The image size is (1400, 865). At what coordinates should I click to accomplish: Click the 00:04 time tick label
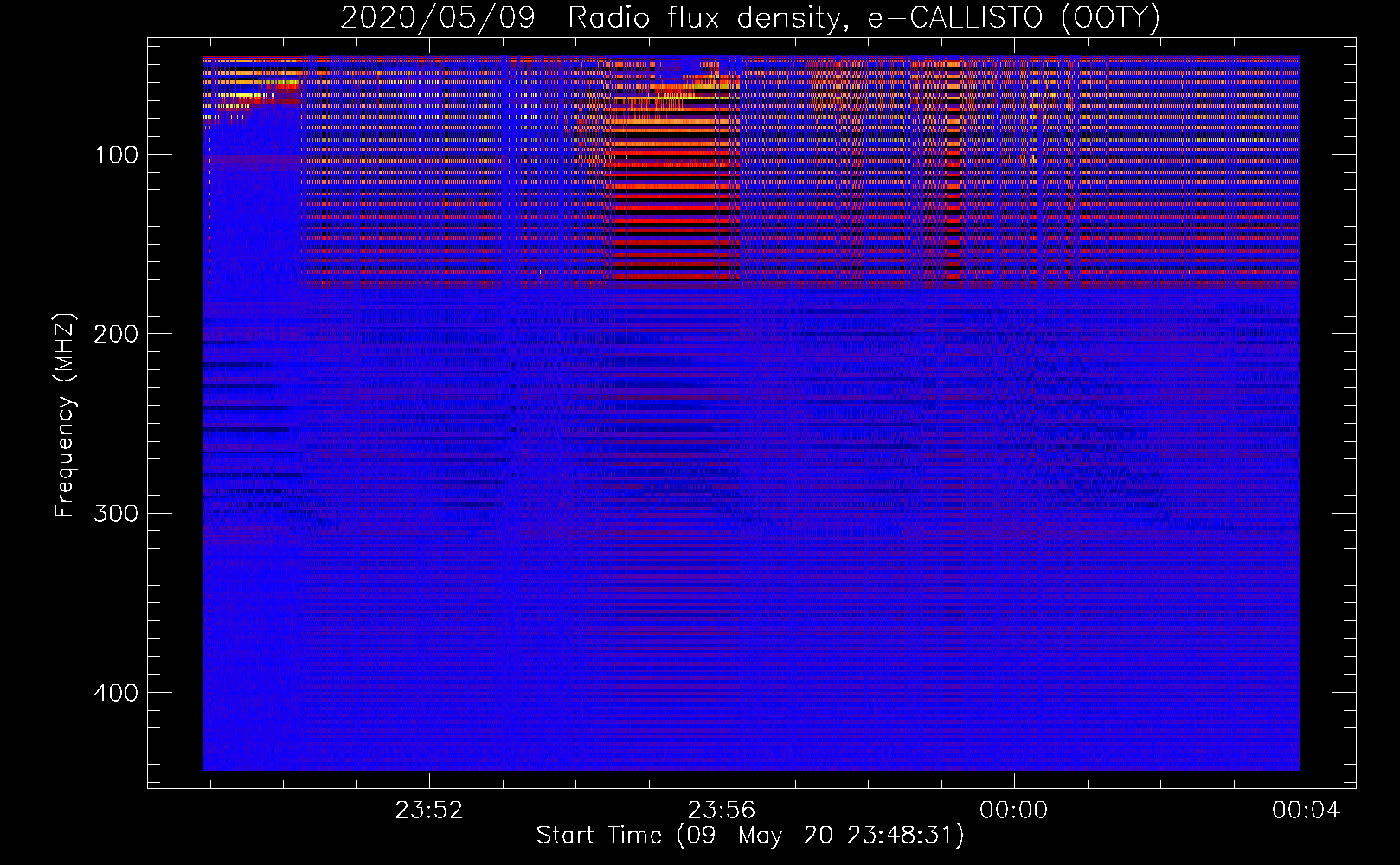(x=1306, y=811)
